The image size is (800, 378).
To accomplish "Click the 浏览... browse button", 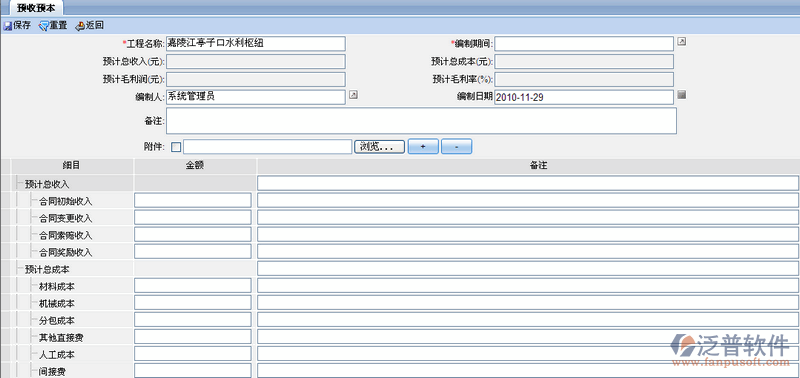I will tap(380, 147).
